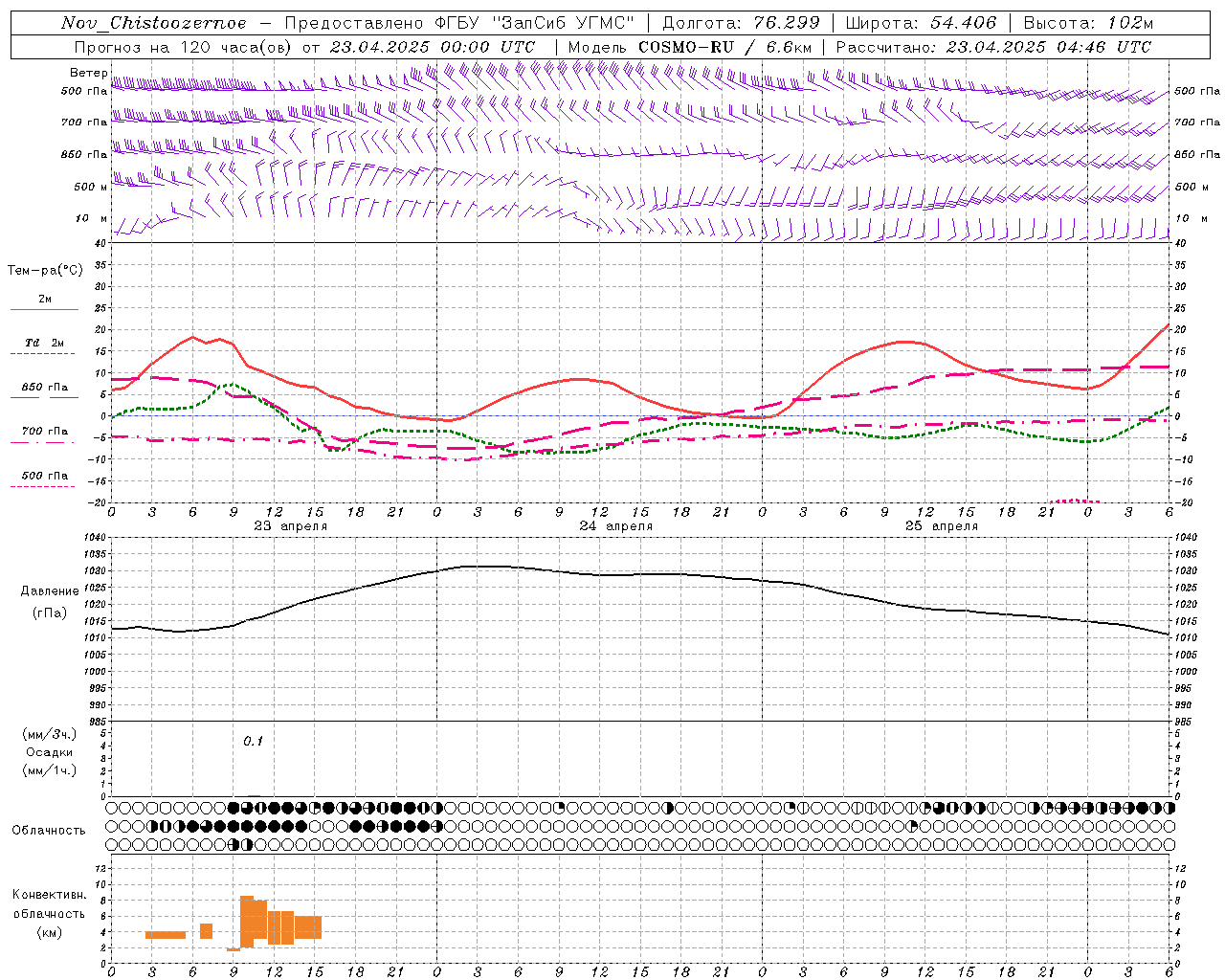The image size is (1225, 980).
Task: Click the Давление pressure panel label
Action: coord(50,591)
